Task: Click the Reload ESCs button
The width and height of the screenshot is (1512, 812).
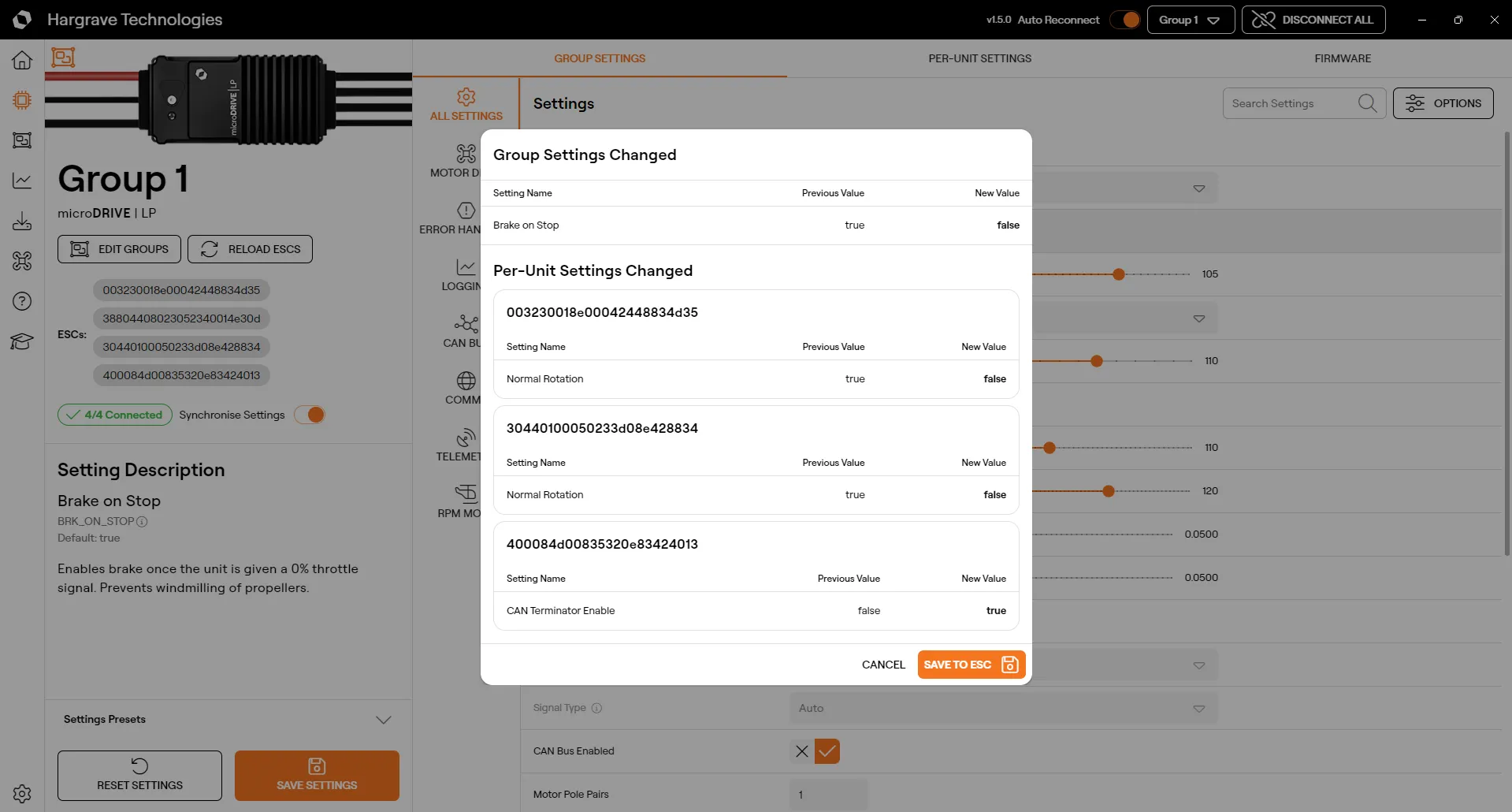Action: tap(250, 249)
